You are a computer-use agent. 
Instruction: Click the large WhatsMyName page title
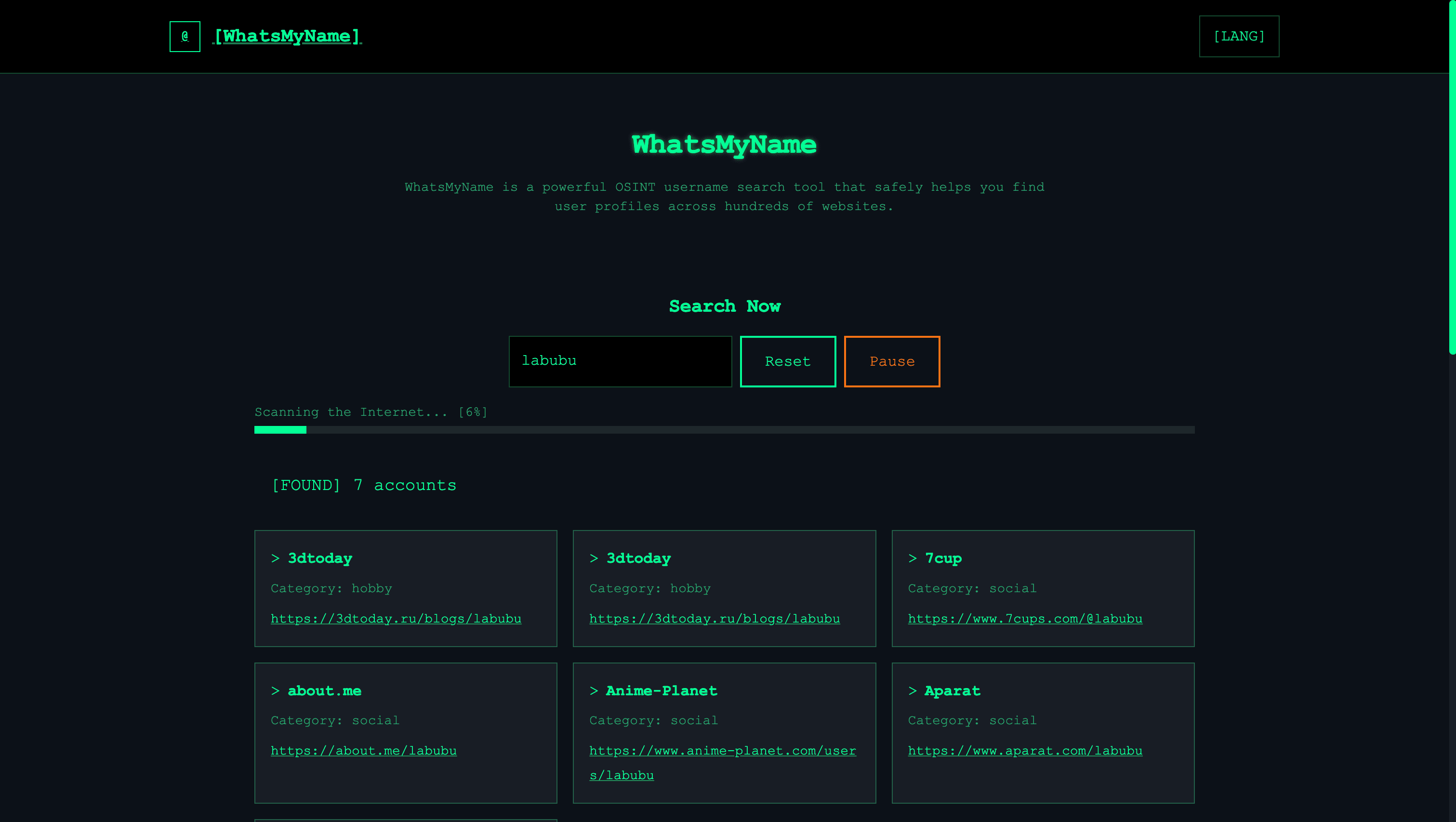[724, 145]
